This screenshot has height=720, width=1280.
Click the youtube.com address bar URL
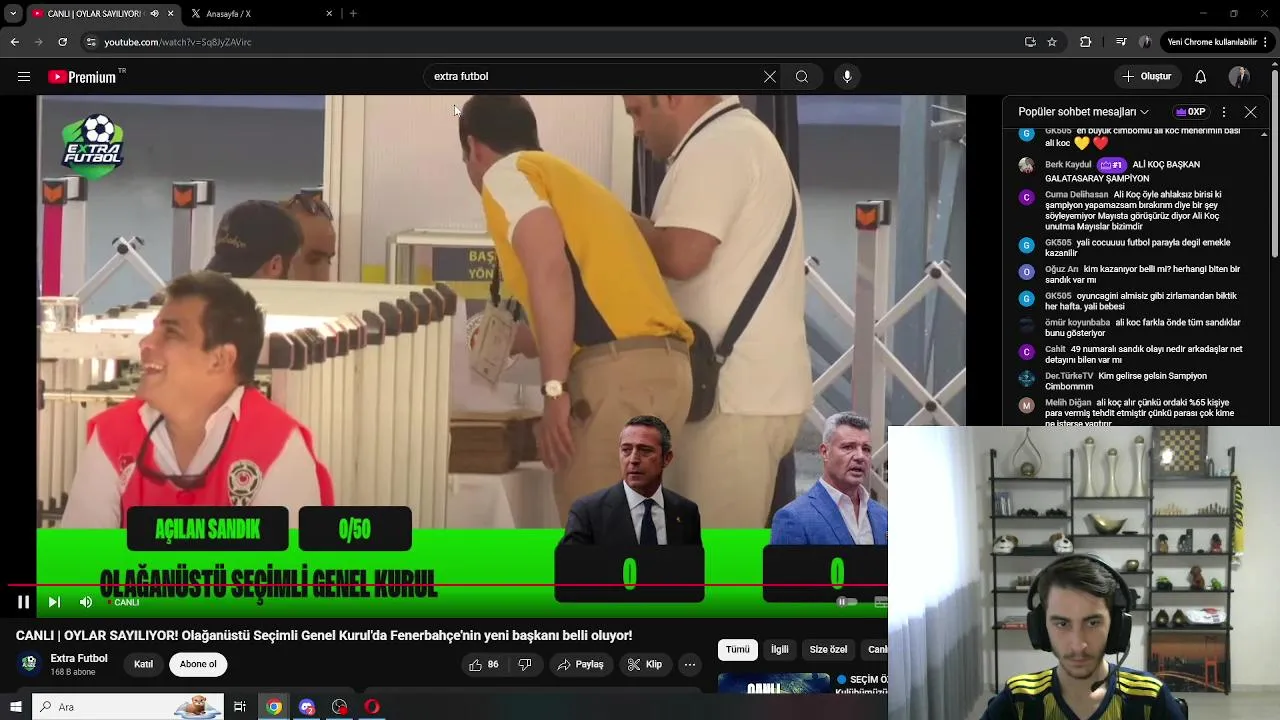[x=178, y=42]
